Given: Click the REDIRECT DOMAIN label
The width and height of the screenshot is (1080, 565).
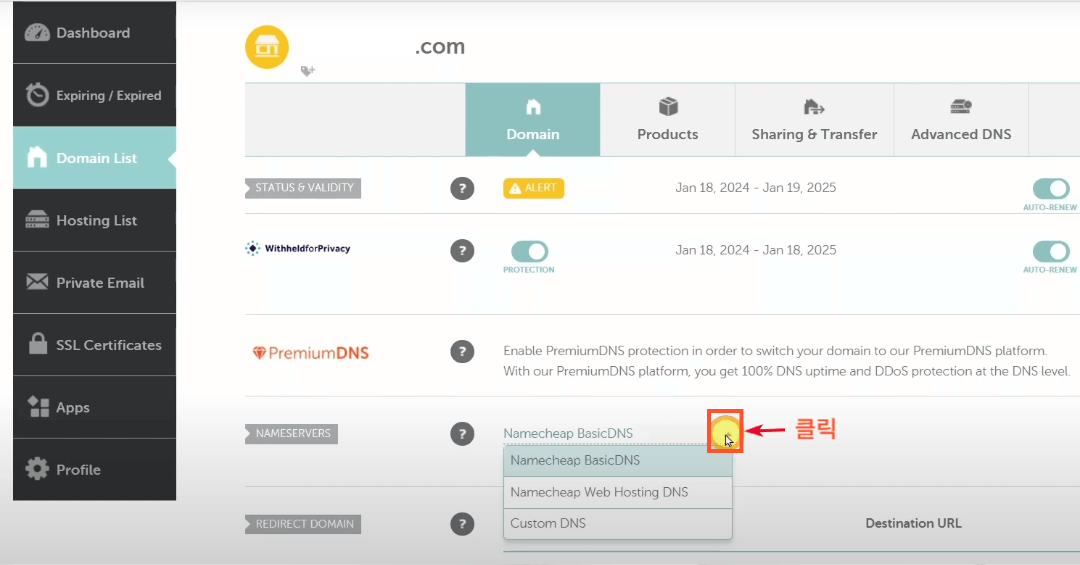Looking at the screenshot, I should [303, 524].
